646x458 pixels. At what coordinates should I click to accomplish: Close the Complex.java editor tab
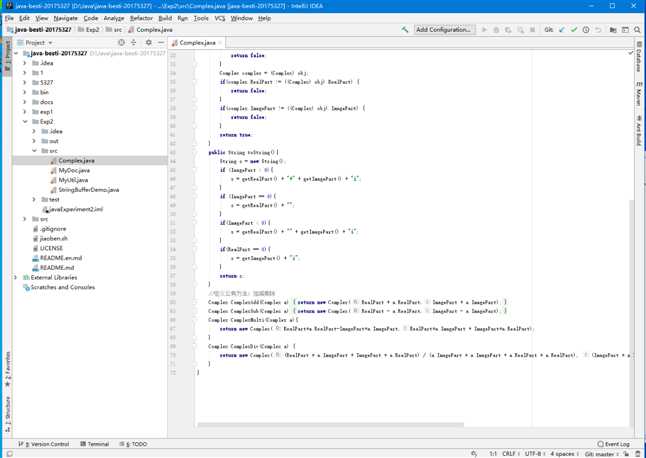point(220,43)
